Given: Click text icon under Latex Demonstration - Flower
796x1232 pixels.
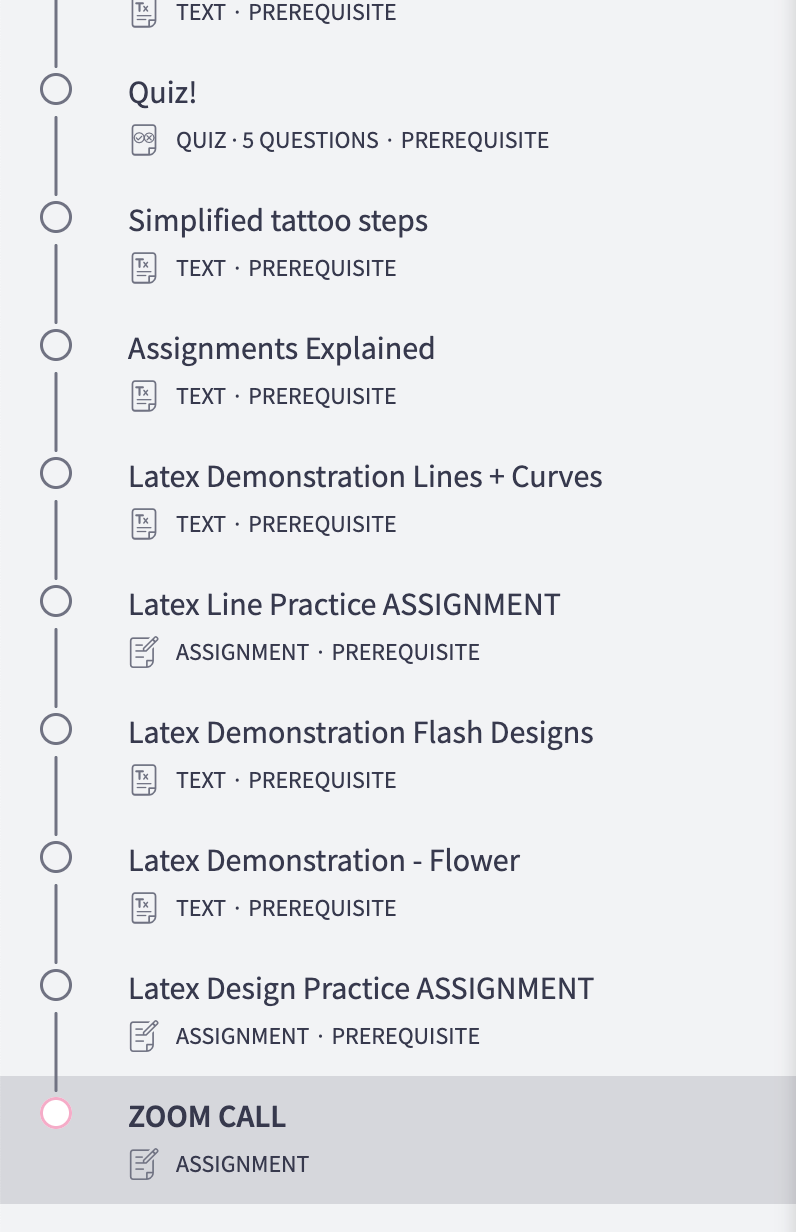Looking at the screenshot, I should [144, 908].
